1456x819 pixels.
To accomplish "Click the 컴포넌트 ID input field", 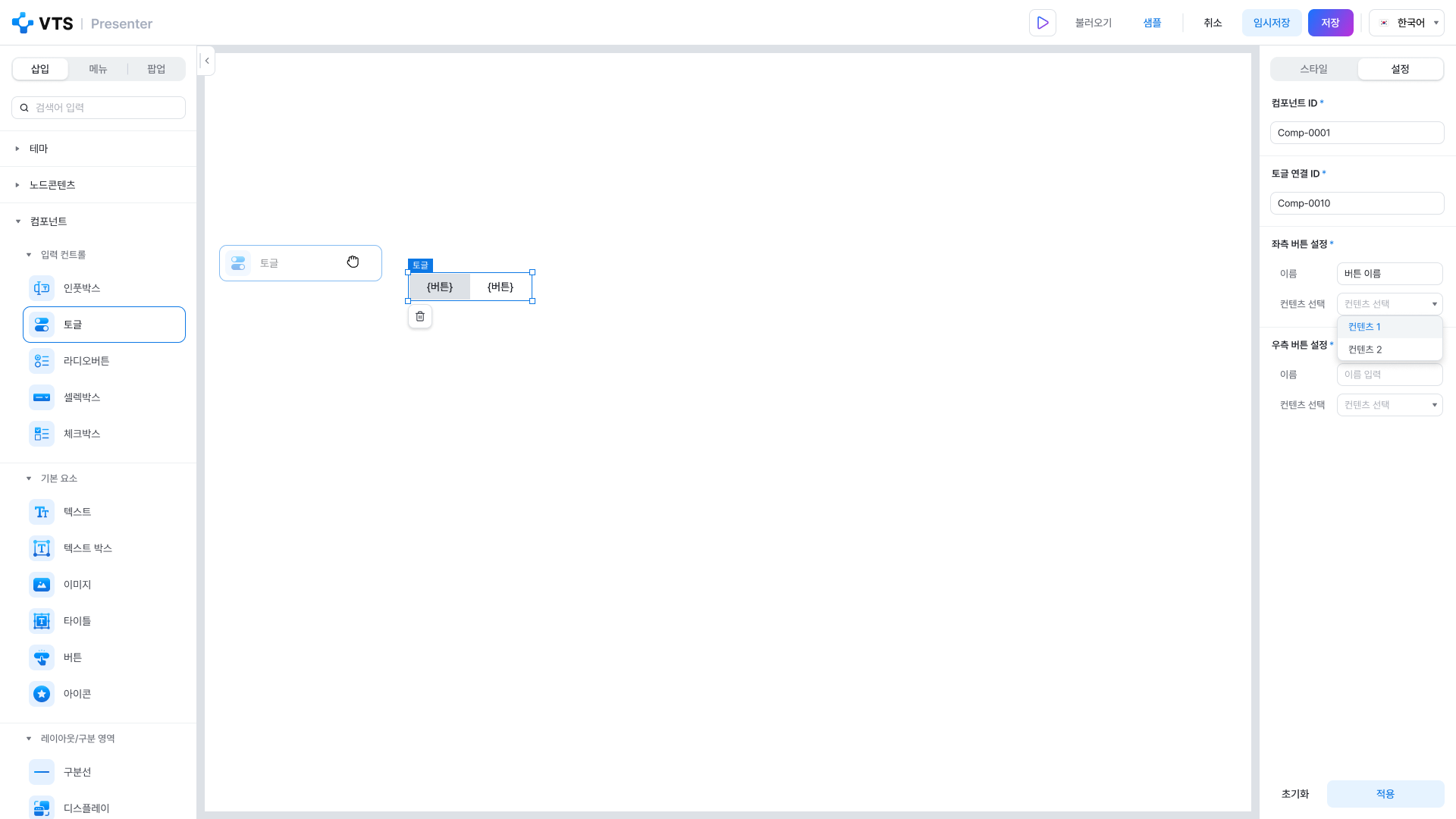I will point(1357,133).
